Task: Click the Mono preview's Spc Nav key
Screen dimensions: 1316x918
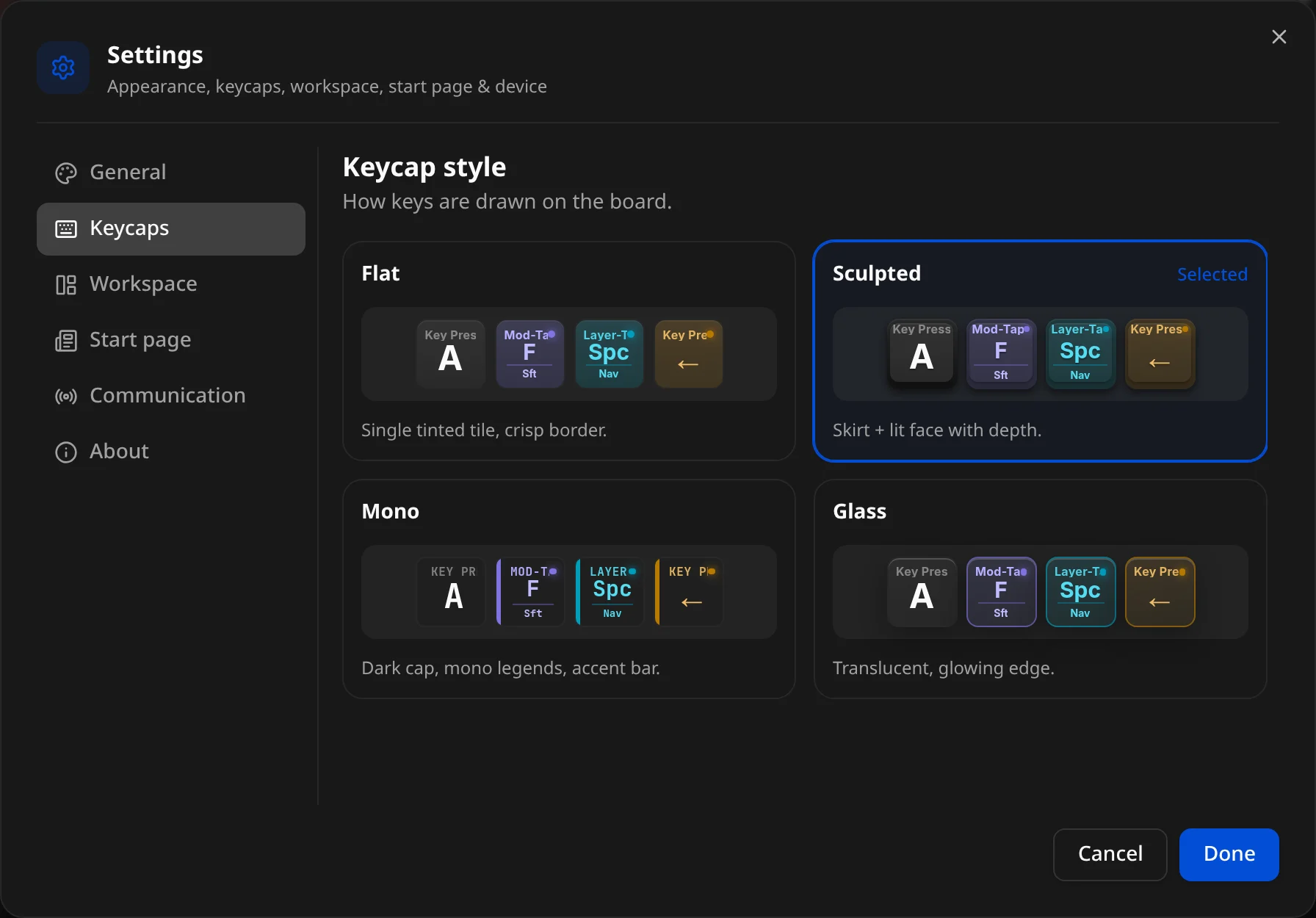Action: 609,592
